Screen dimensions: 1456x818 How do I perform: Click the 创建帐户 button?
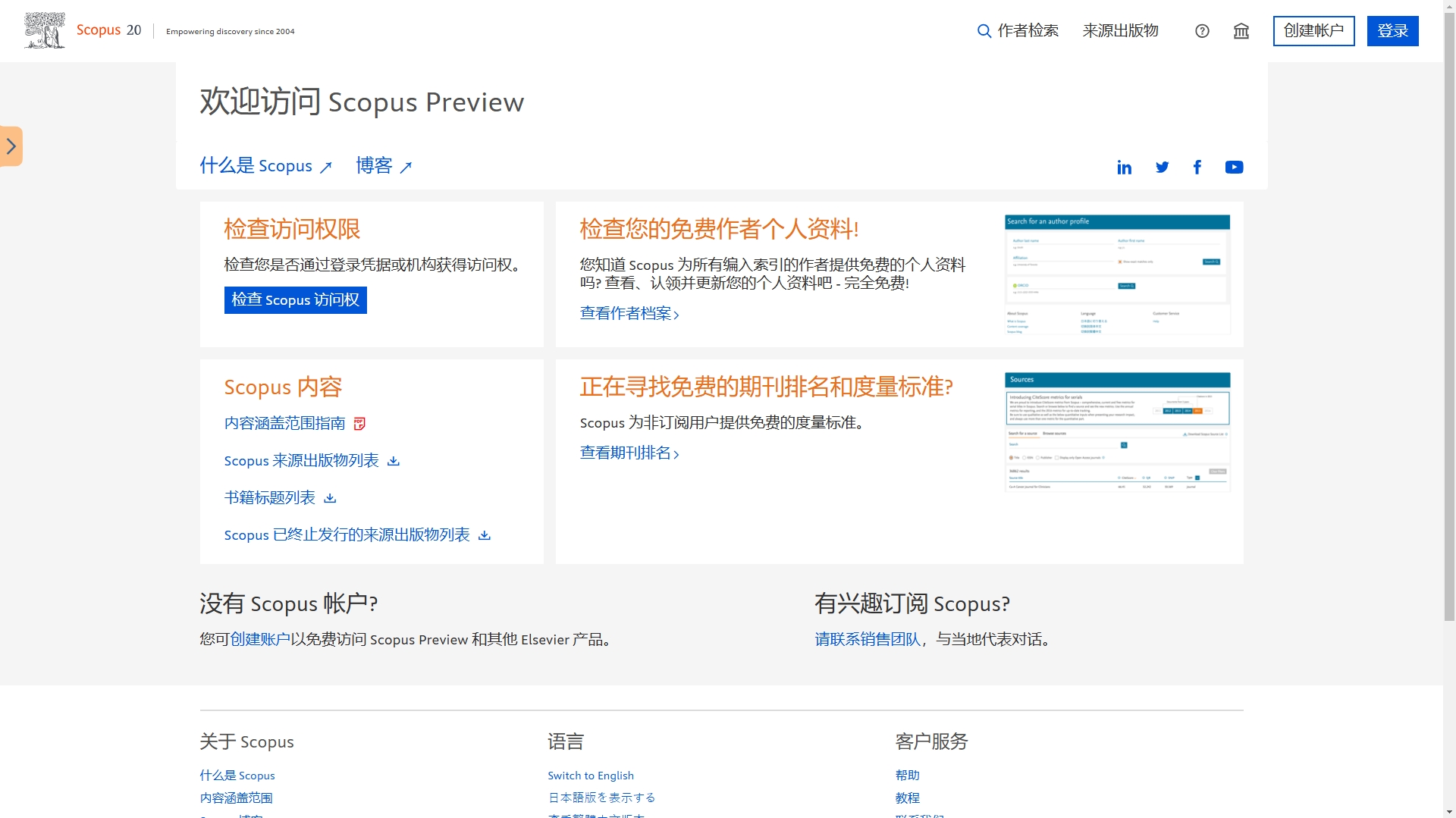click(x=1313, y=31)
